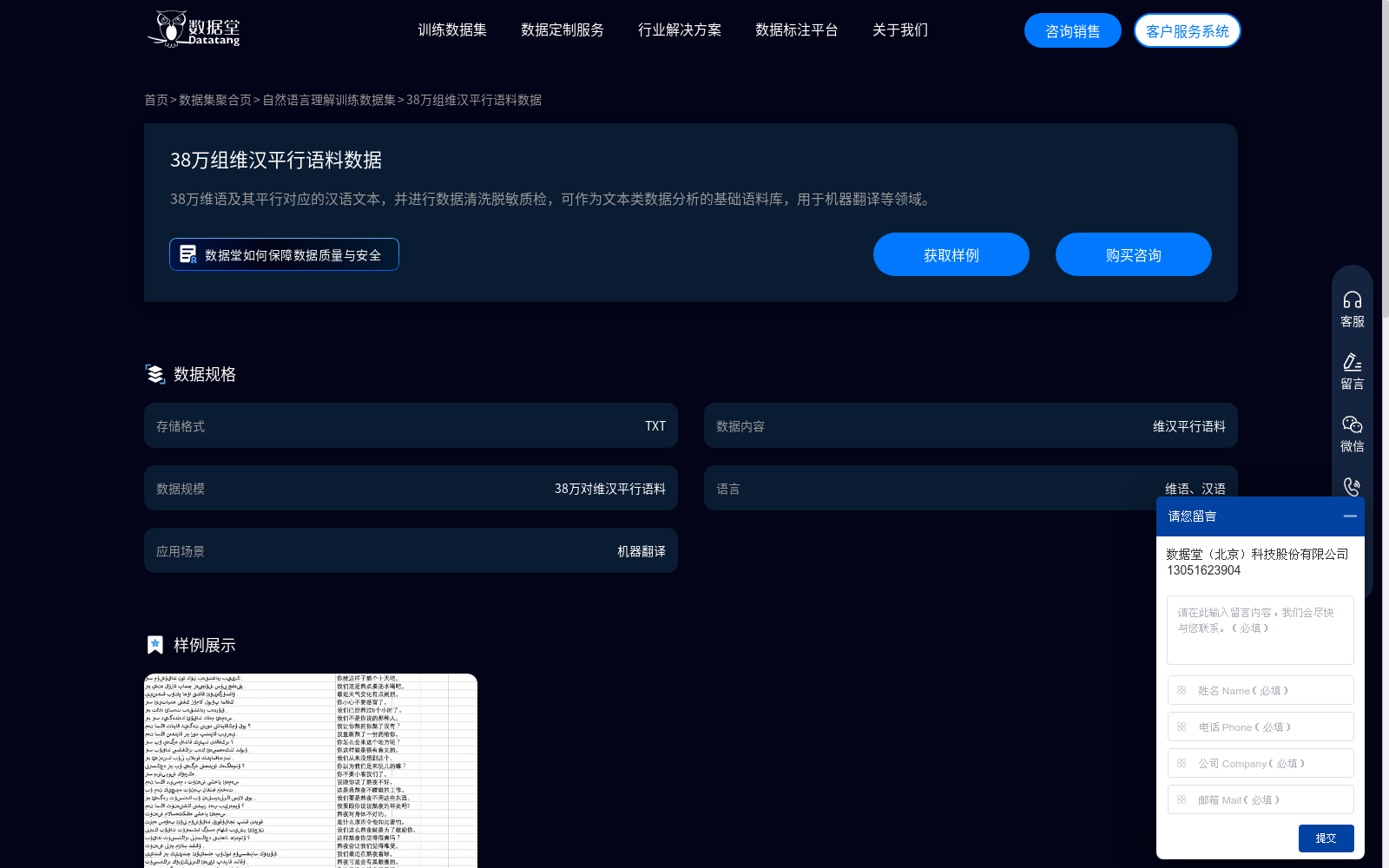Click phone number 13051623904
The width and height of the screenshot is (1389, 868).
[x=1203, y=570]
